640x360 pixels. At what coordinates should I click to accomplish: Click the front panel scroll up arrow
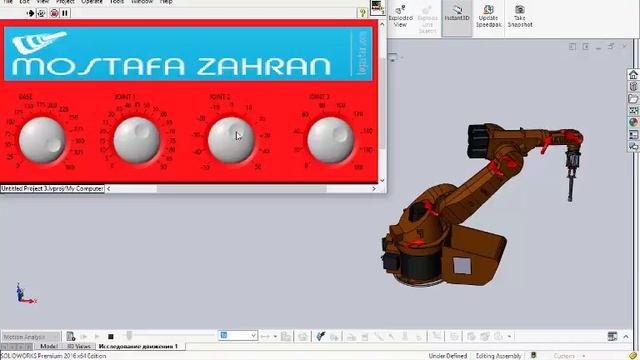(x=382, y=24)
